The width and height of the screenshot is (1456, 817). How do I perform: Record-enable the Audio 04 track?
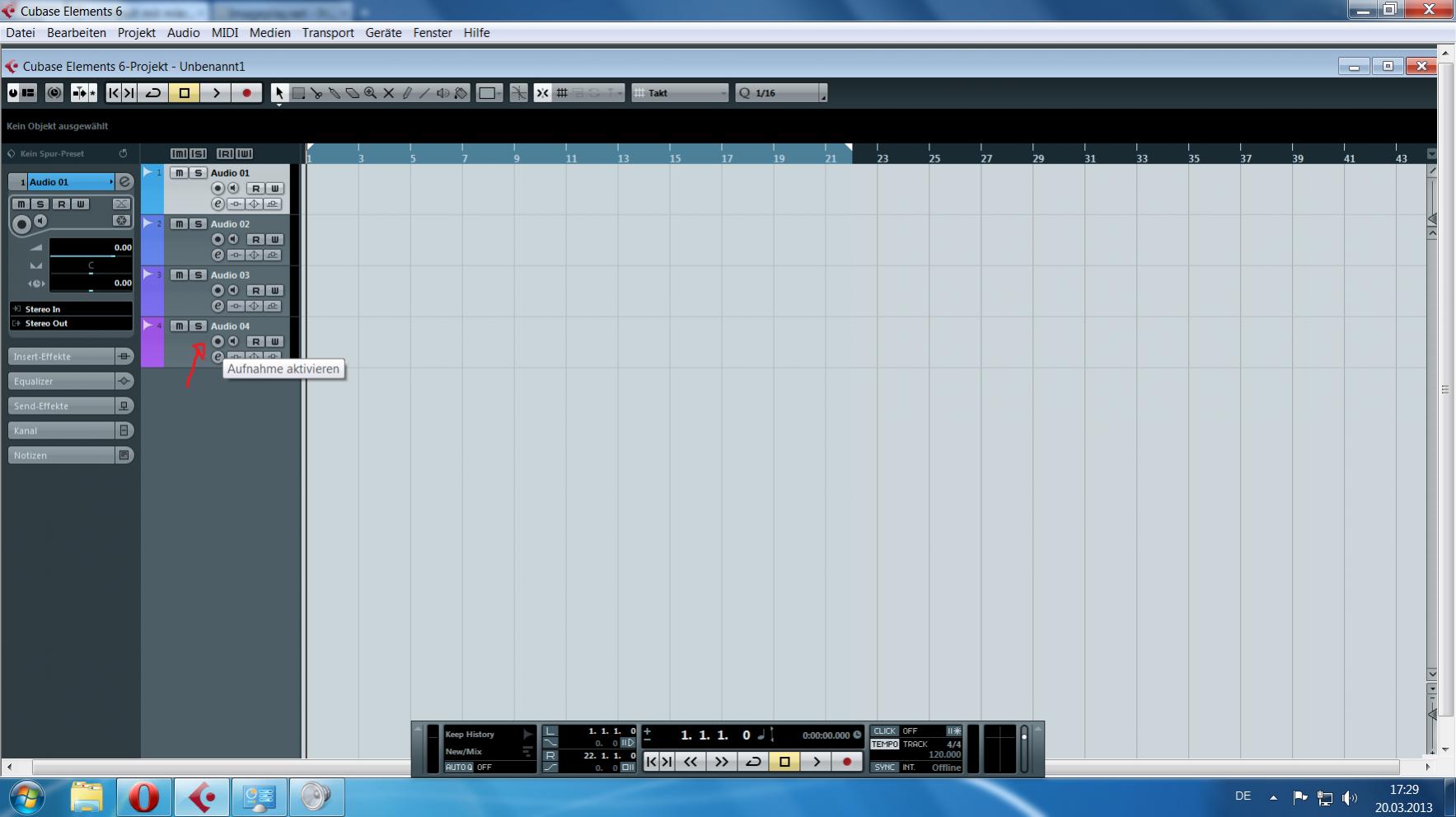[x=218, y=341]
